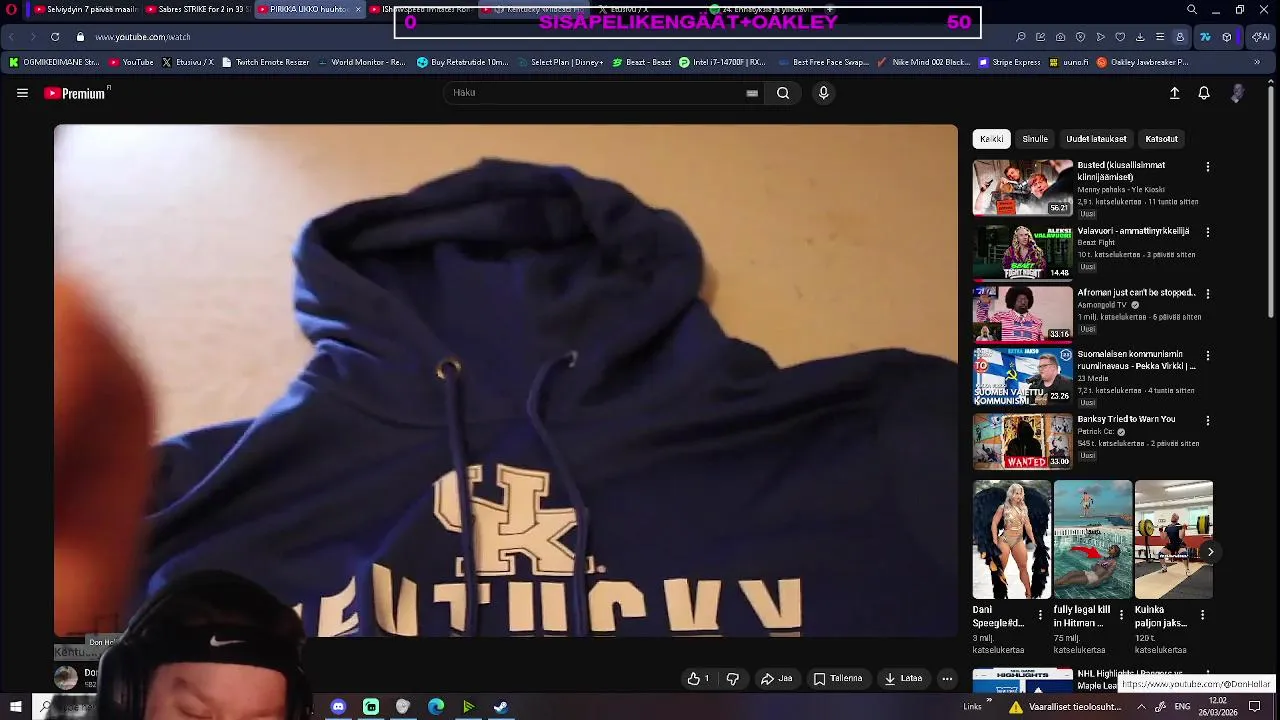The height and width of the screenshot is (720, 1280).
Task: Open the browser profile icon in toolbar
Action: click(x=1180, y=37)
